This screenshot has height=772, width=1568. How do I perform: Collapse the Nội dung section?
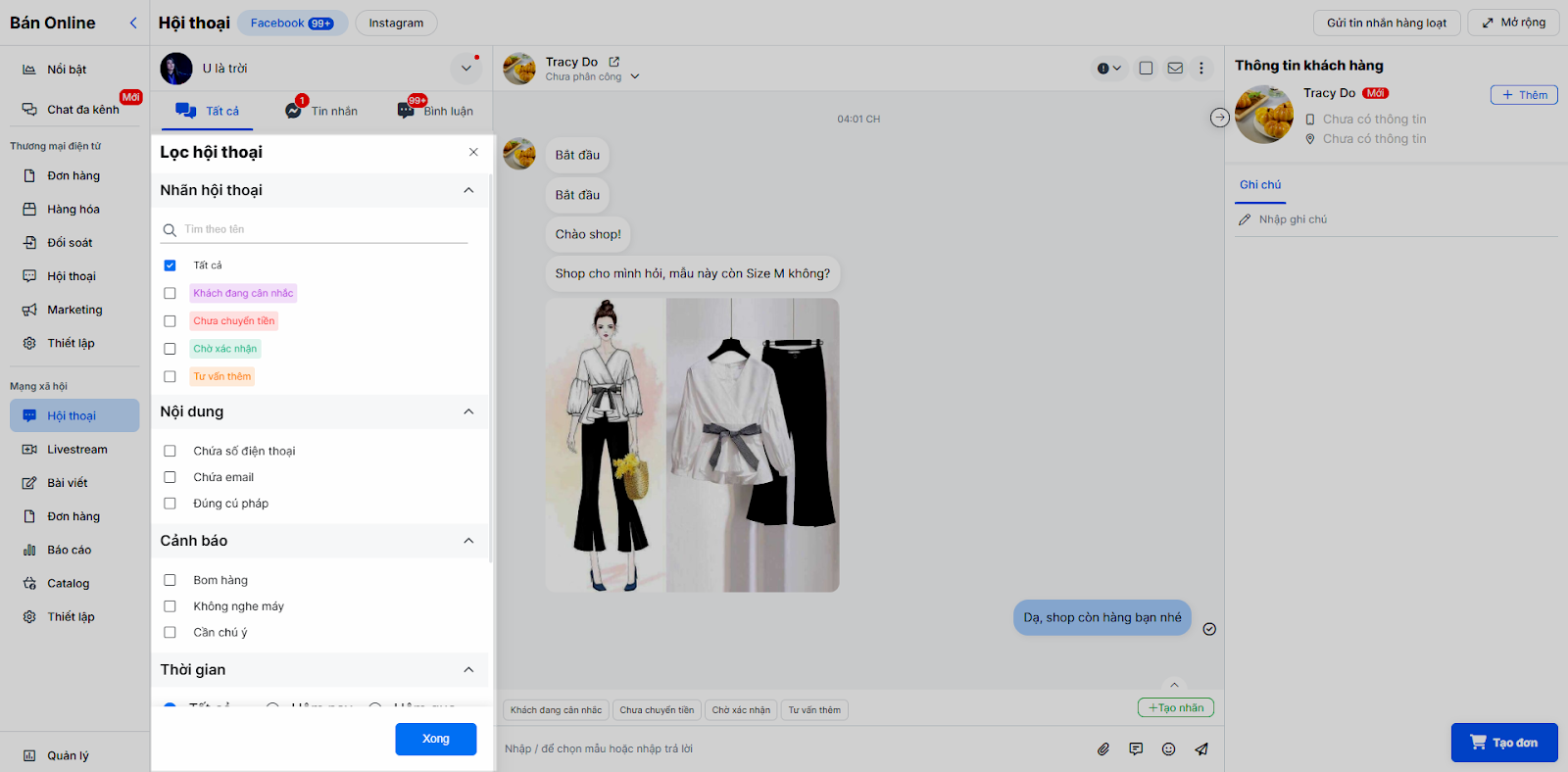[x=468, y=411]
